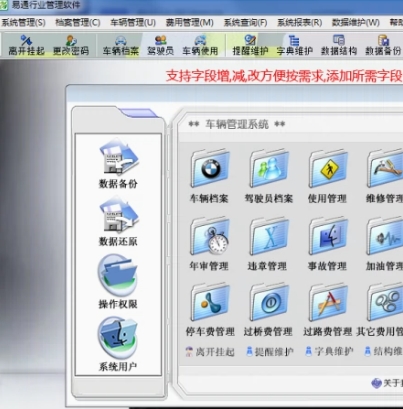Open the 驾驶员档案 folder icon
Image resolution: width=403 pixels, height=409 pixels.
pyautogui.click(x=269, y=169)
